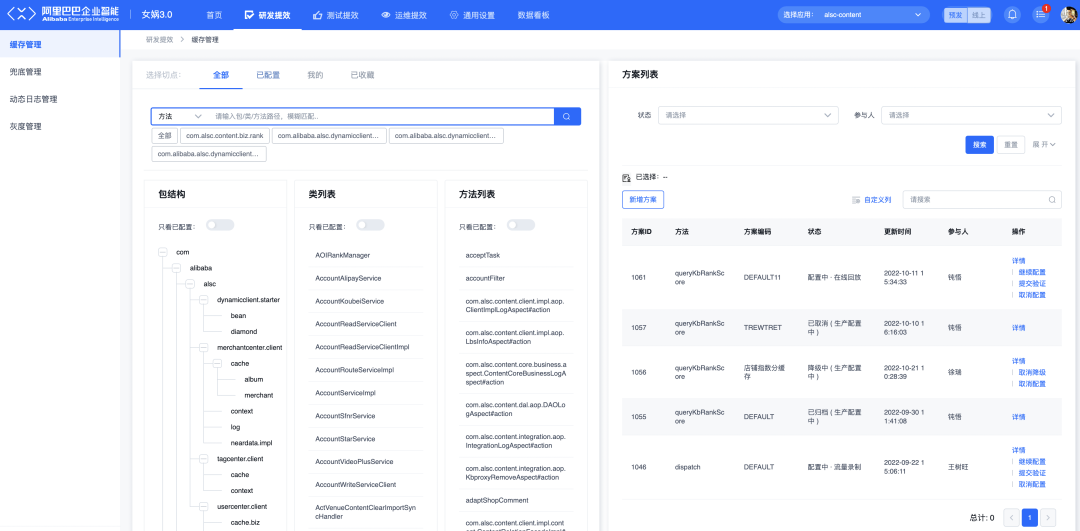Go to the 首页 top menu
This screenshot has width=1080, height=531.
pos(214,14)
